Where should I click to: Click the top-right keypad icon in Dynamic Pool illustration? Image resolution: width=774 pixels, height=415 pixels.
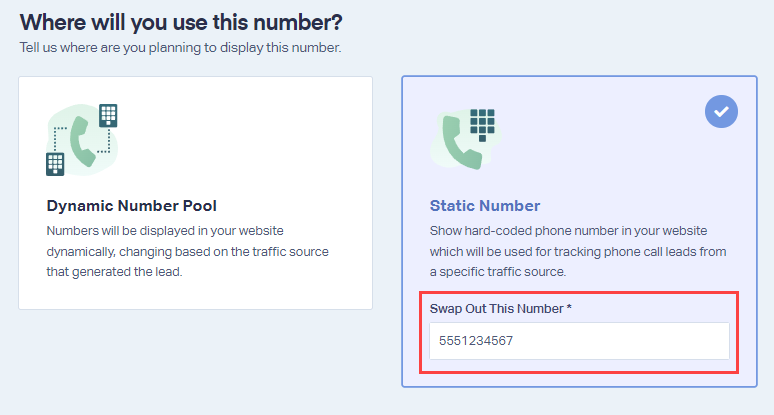(108, 115)
